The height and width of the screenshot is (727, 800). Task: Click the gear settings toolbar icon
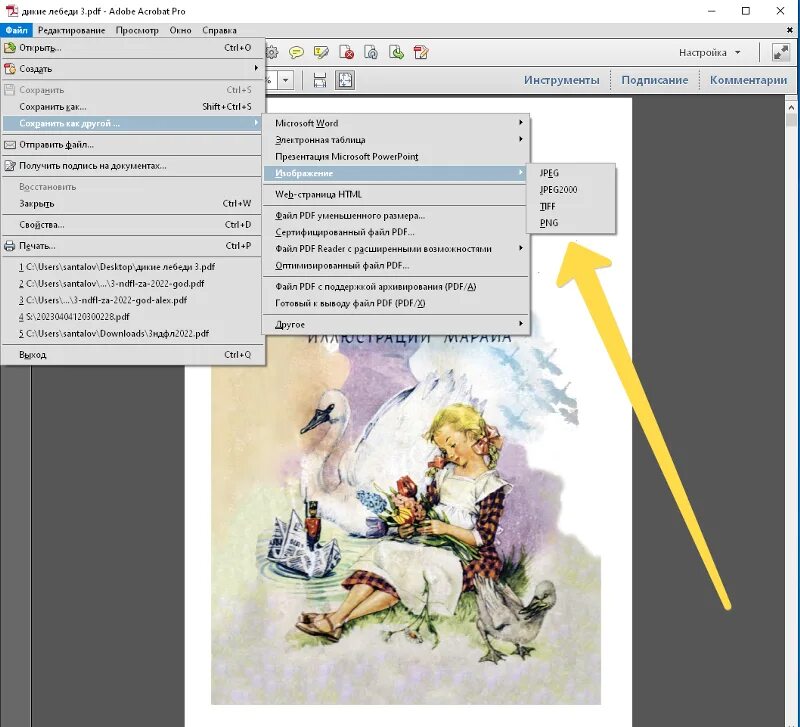[x=272, y=53]
